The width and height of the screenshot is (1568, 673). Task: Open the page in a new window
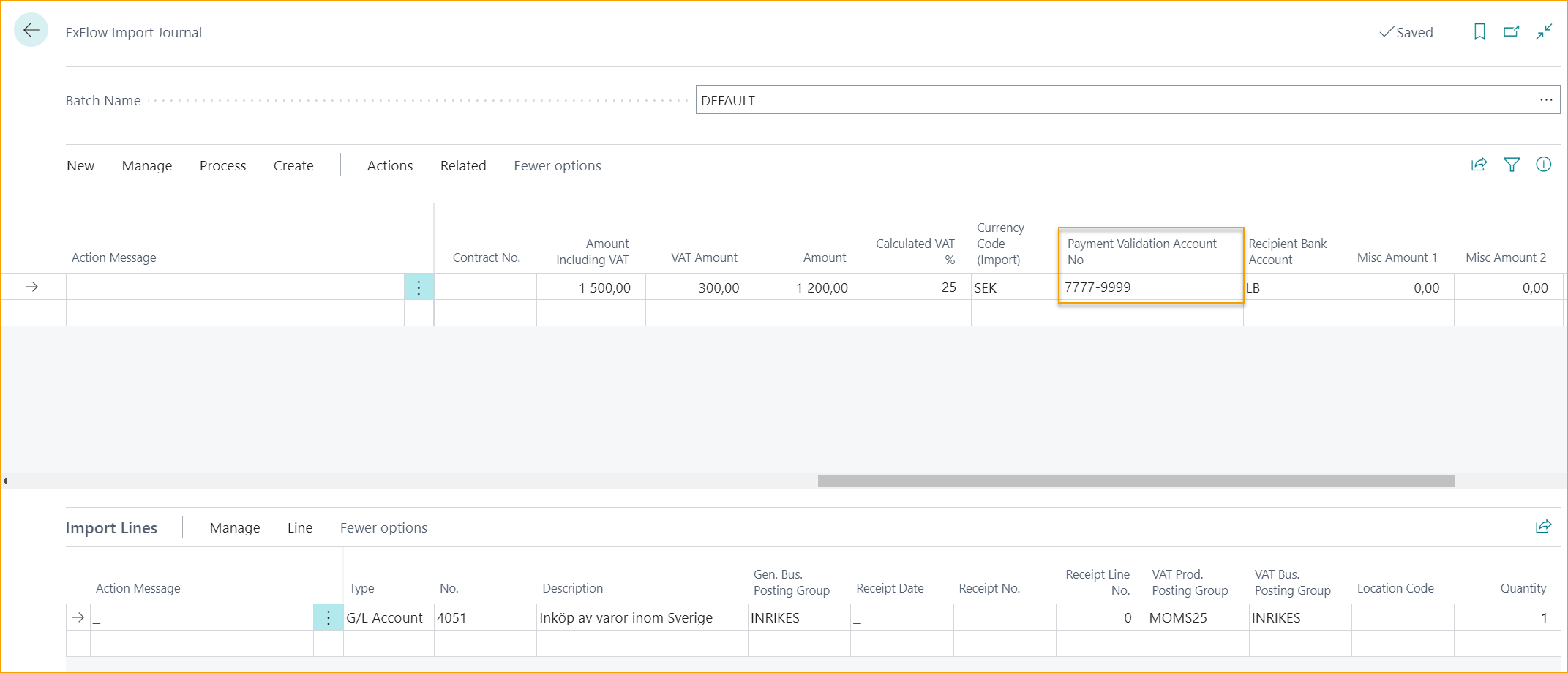point(1512,31)
